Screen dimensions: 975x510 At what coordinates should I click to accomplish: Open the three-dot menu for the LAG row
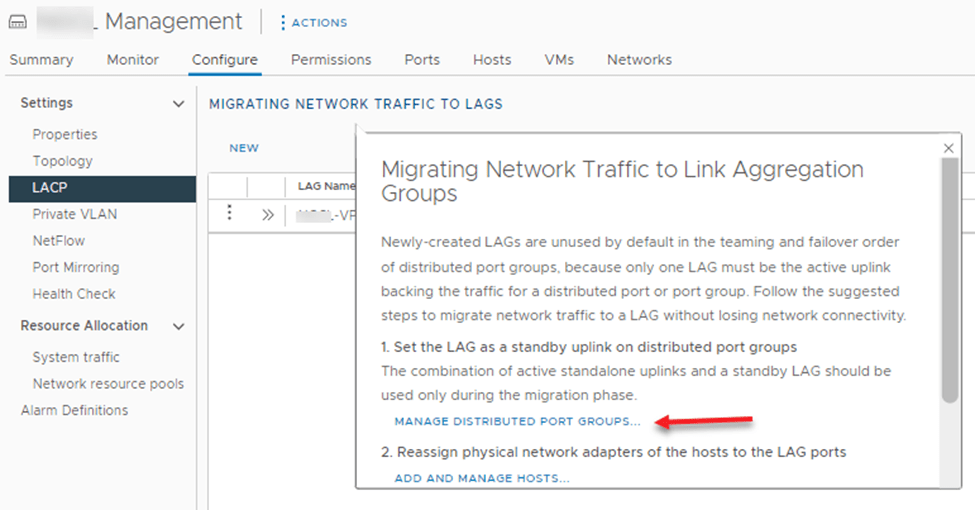coord(229,213)
